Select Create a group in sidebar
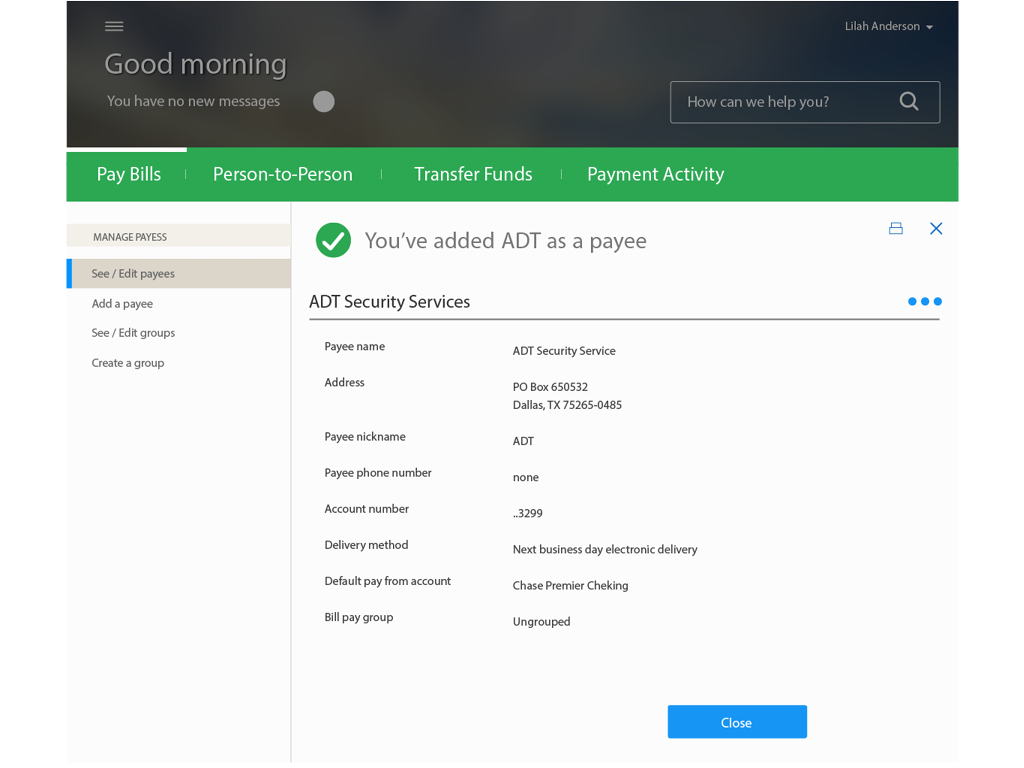Screen dimensions: 1024x768 click(x=128, y=363)
